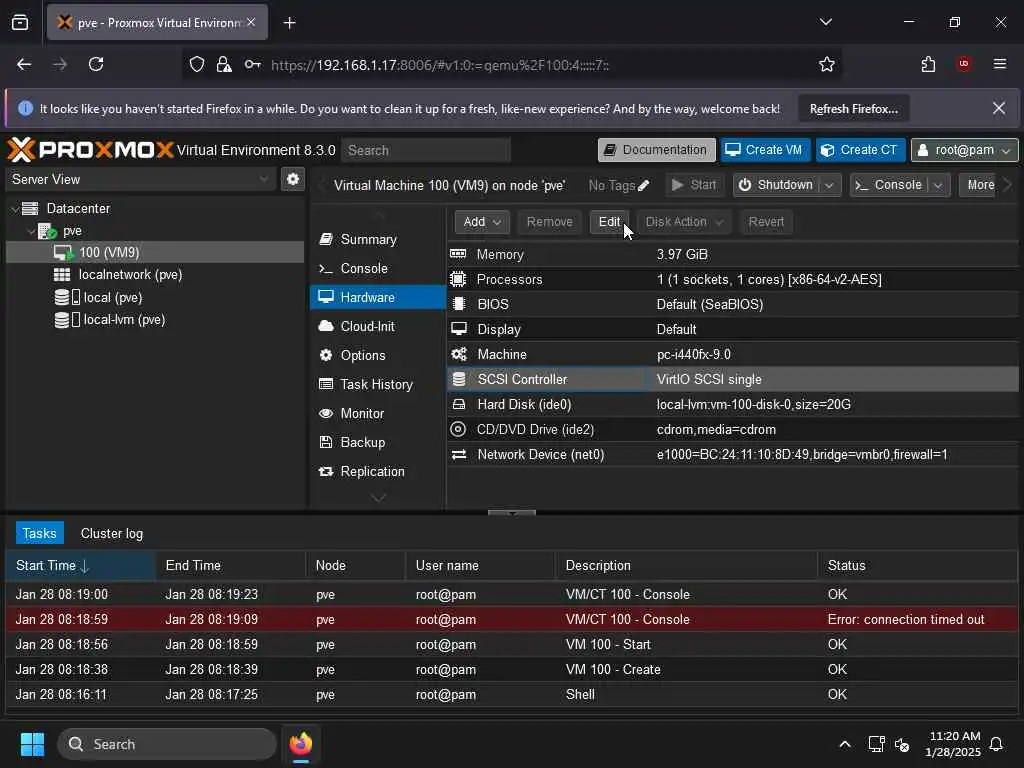Collapse the bottom log panel handle
This screenshot has height=768, width=1024.
tap(512, 513)
